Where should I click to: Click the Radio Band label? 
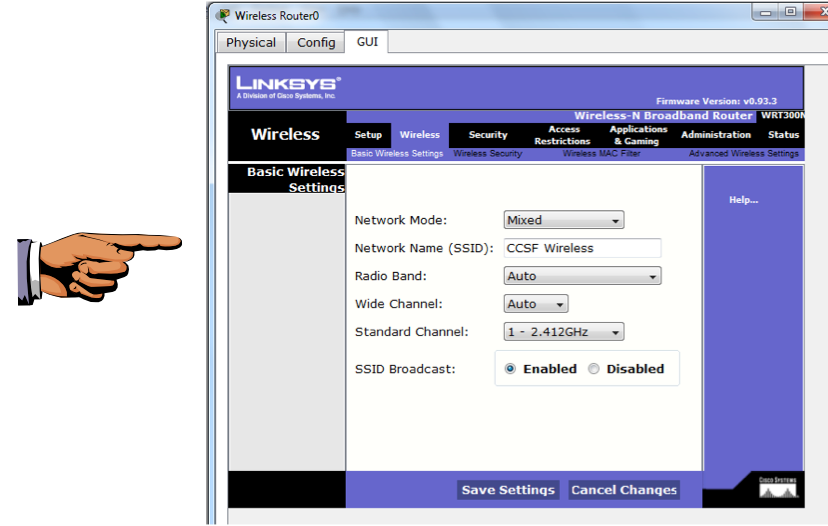click(391, 276)
